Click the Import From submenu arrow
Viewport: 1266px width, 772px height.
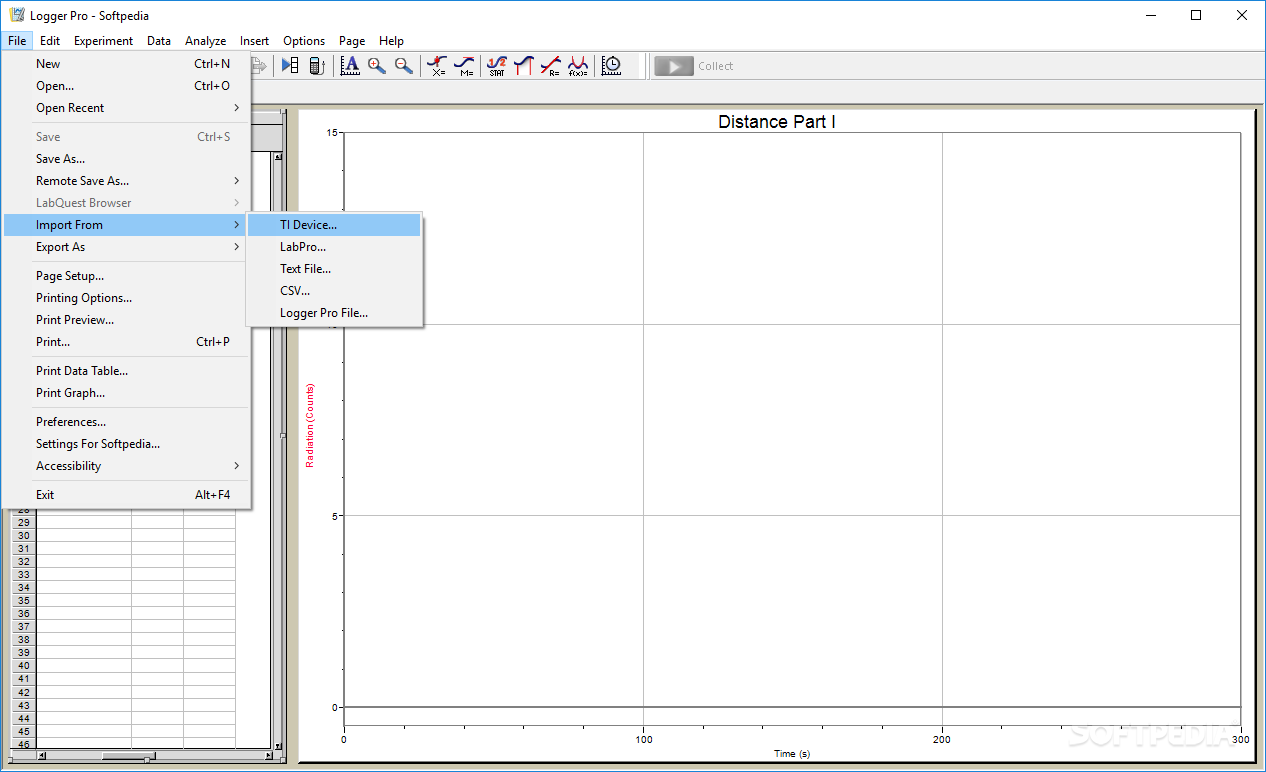point(237,225)
